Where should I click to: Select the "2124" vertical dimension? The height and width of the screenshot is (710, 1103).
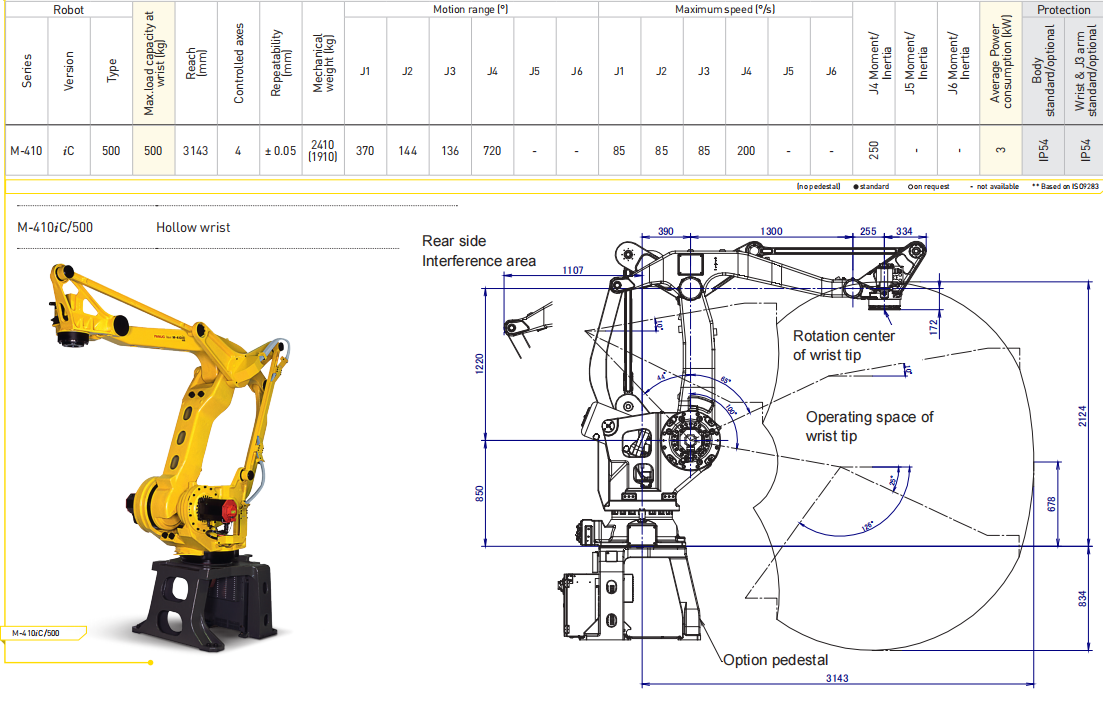click(x=1083, y=415)
